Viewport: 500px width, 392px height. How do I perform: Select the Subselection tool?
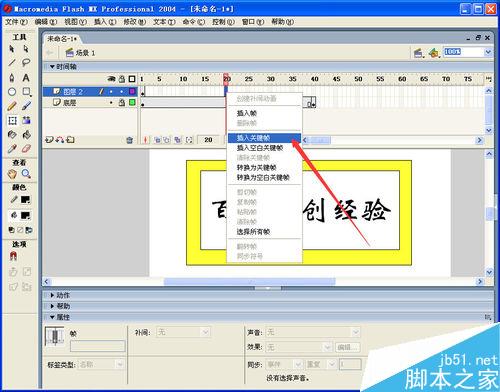26,49
